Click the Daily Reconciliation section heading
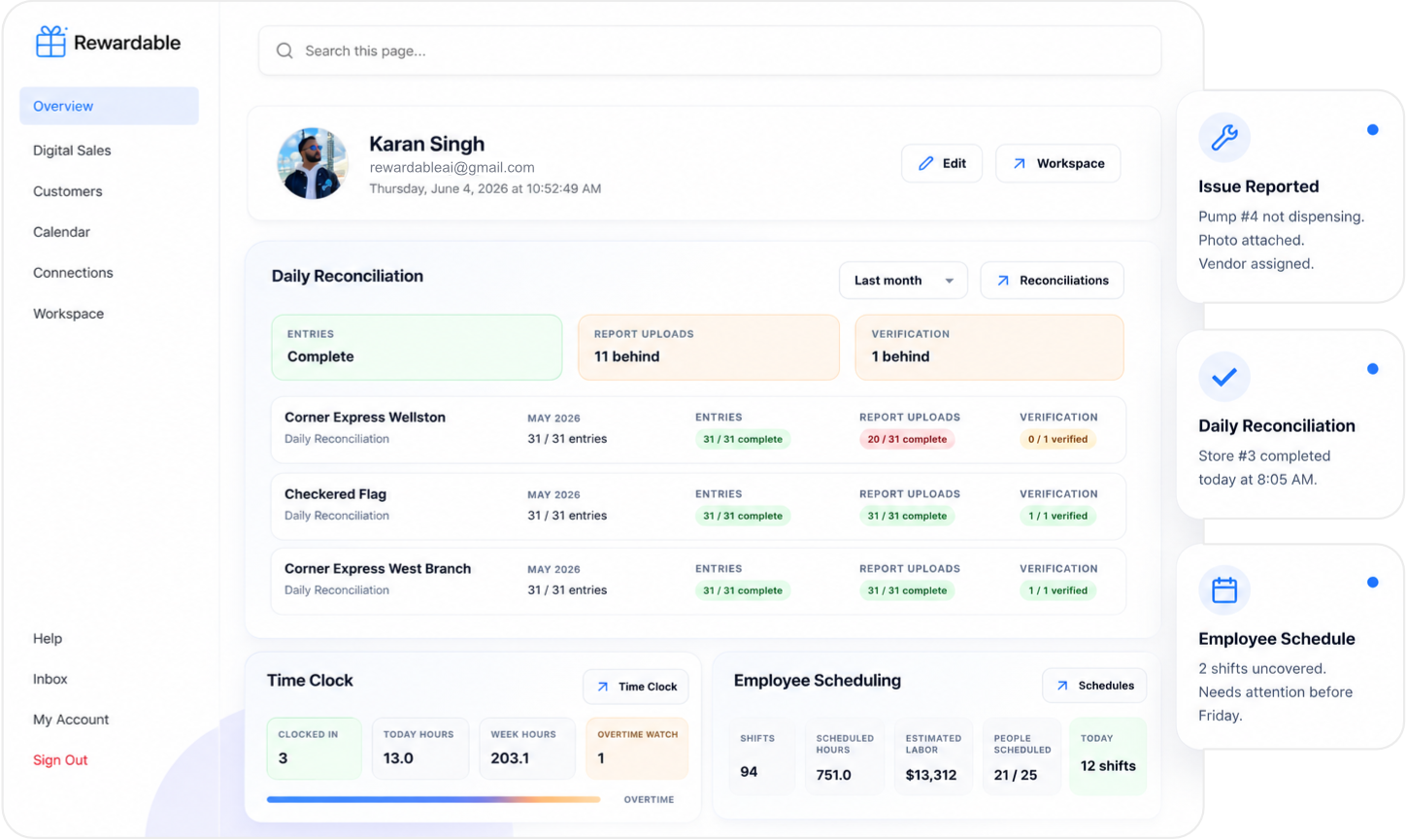This screenshot has width=1407, height=840. pyautogui.click(x=348, y=277)
